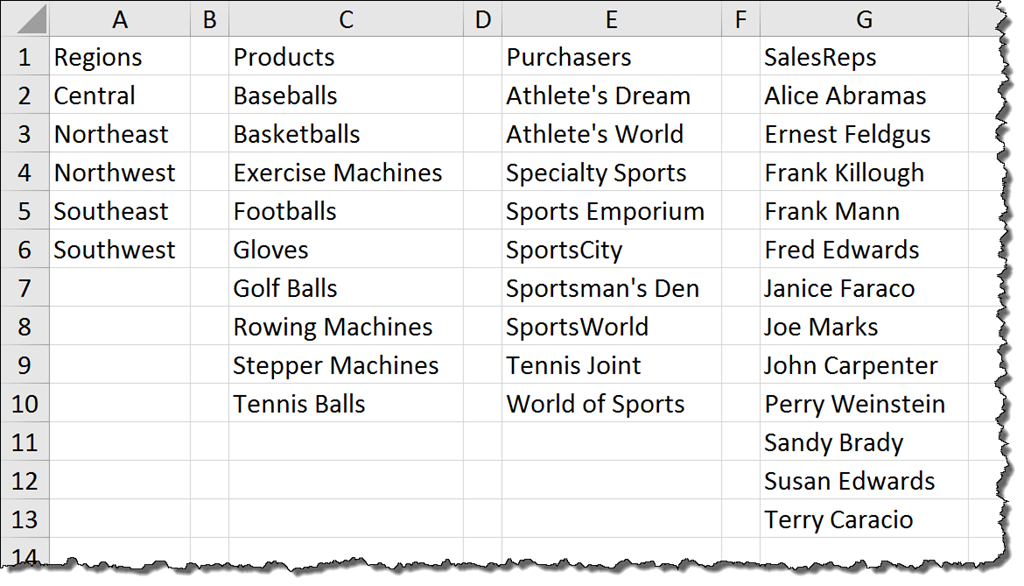Viewport: 1024px width, 586px height.
Task: Select column A header
Action: pos(120,19)
